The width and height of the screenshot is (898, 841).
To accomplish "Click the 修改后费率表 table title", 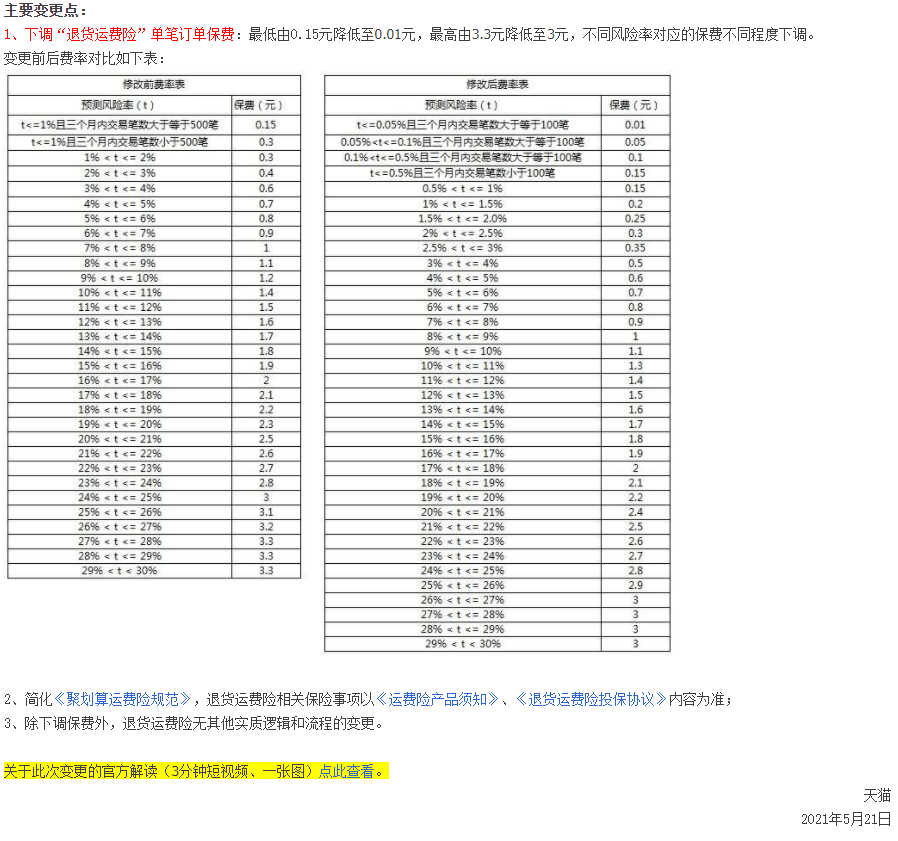I will pos(497,85).
